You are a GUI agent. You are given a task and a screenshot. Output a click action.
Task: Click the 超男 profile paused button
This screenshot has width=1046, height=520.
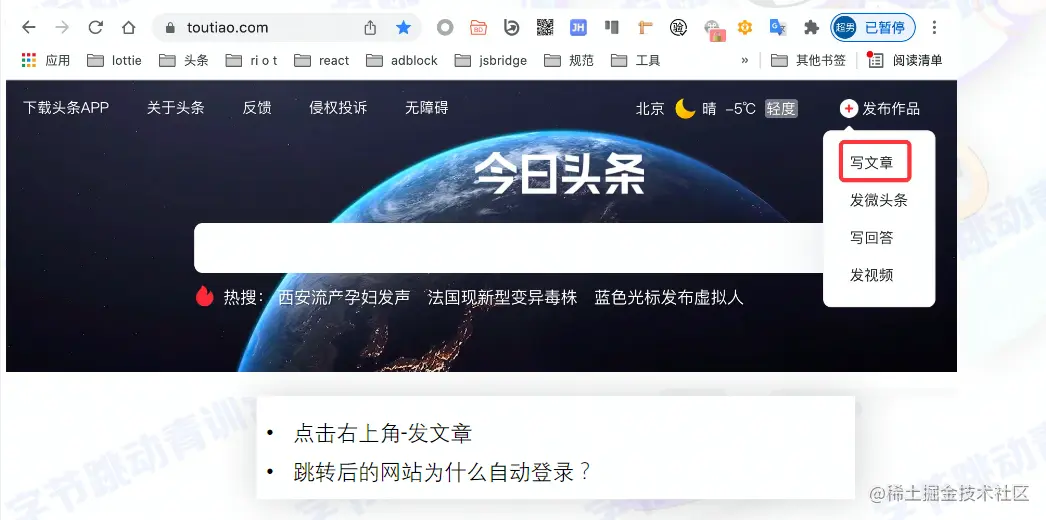click(x=873, y=27)
